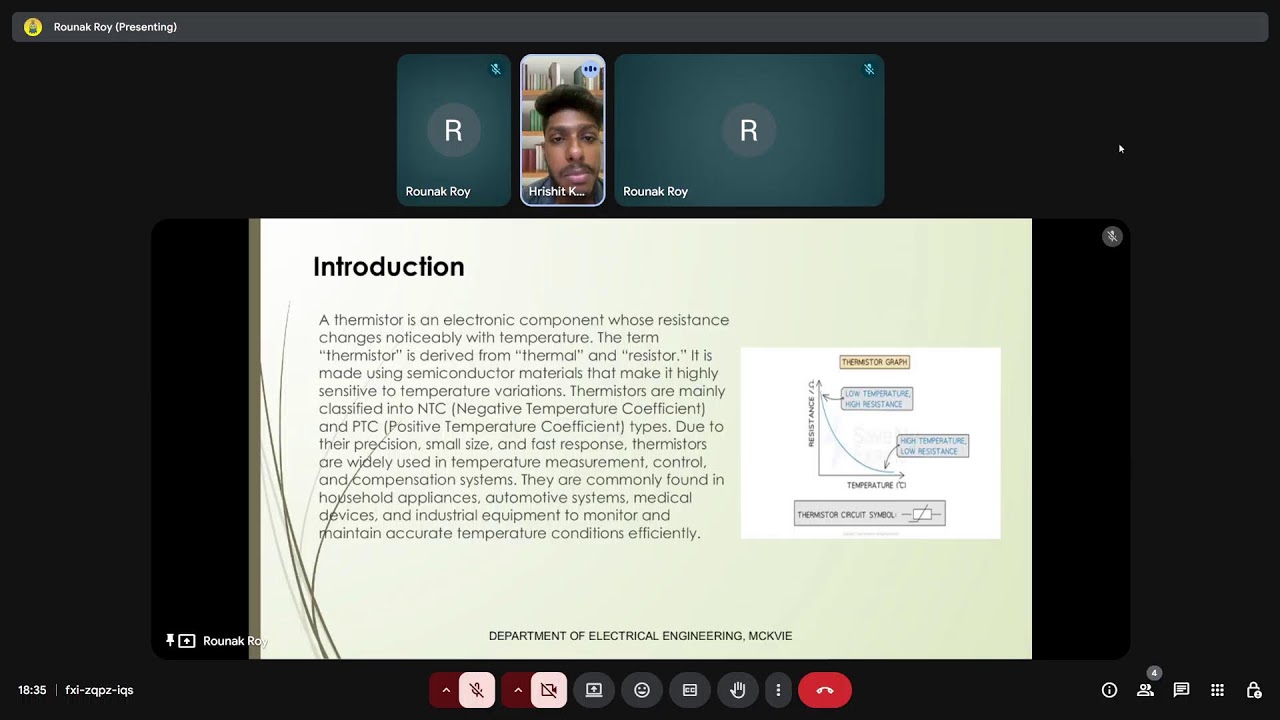This screenshot has width=1280, height=720.
Task: Leave the call with red hang-up button
Action: pos(825,690)
